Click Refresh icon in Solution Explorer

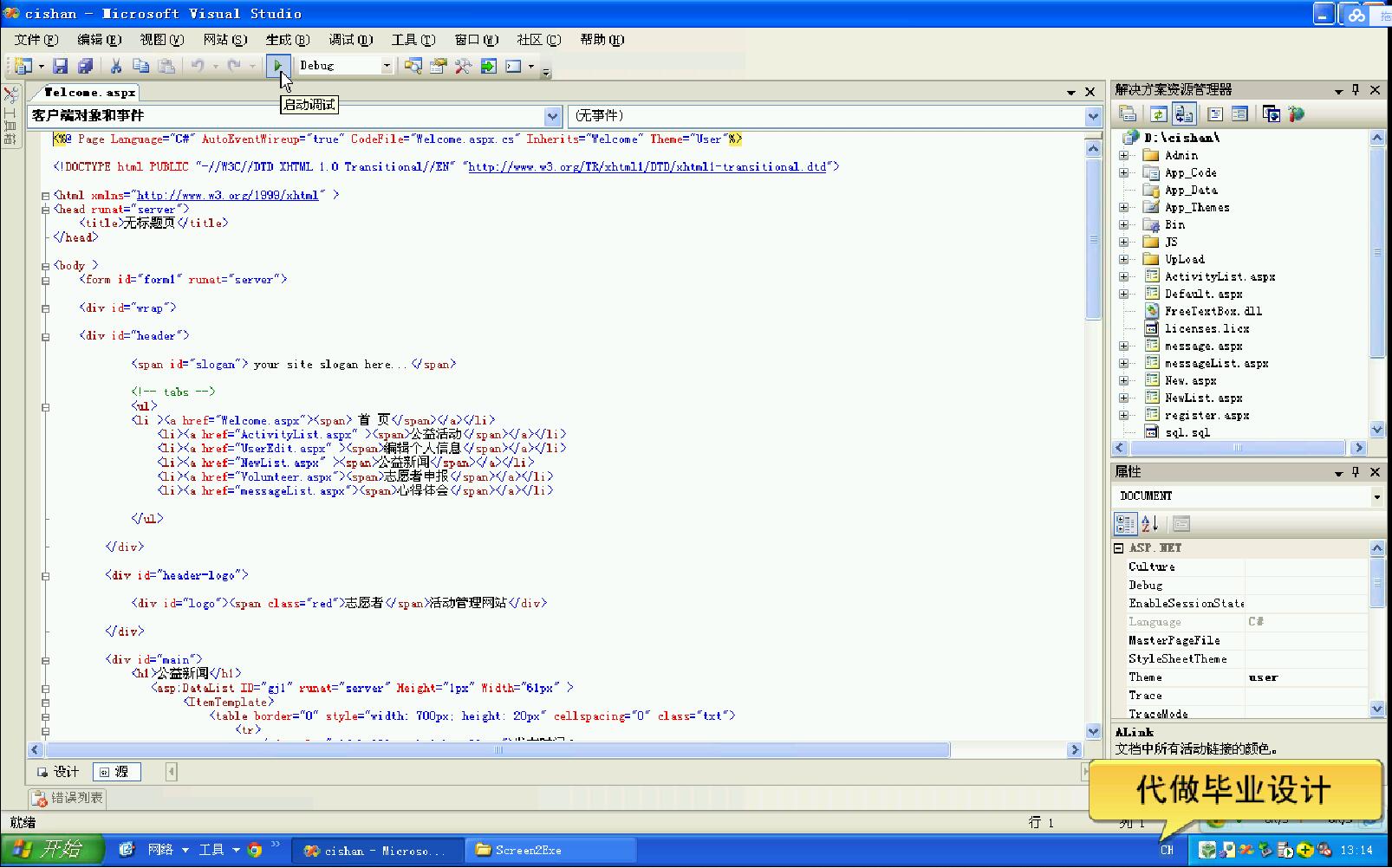click(x=1159, y=113)
